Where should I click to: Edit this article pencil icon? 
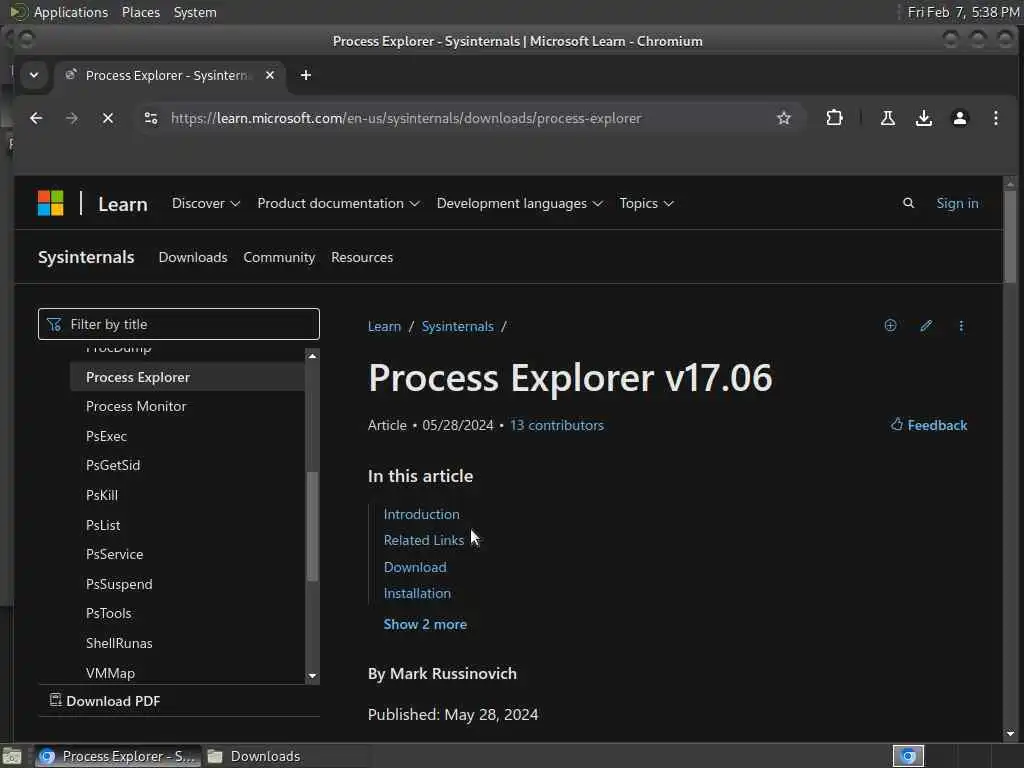(x=925, y=325)
